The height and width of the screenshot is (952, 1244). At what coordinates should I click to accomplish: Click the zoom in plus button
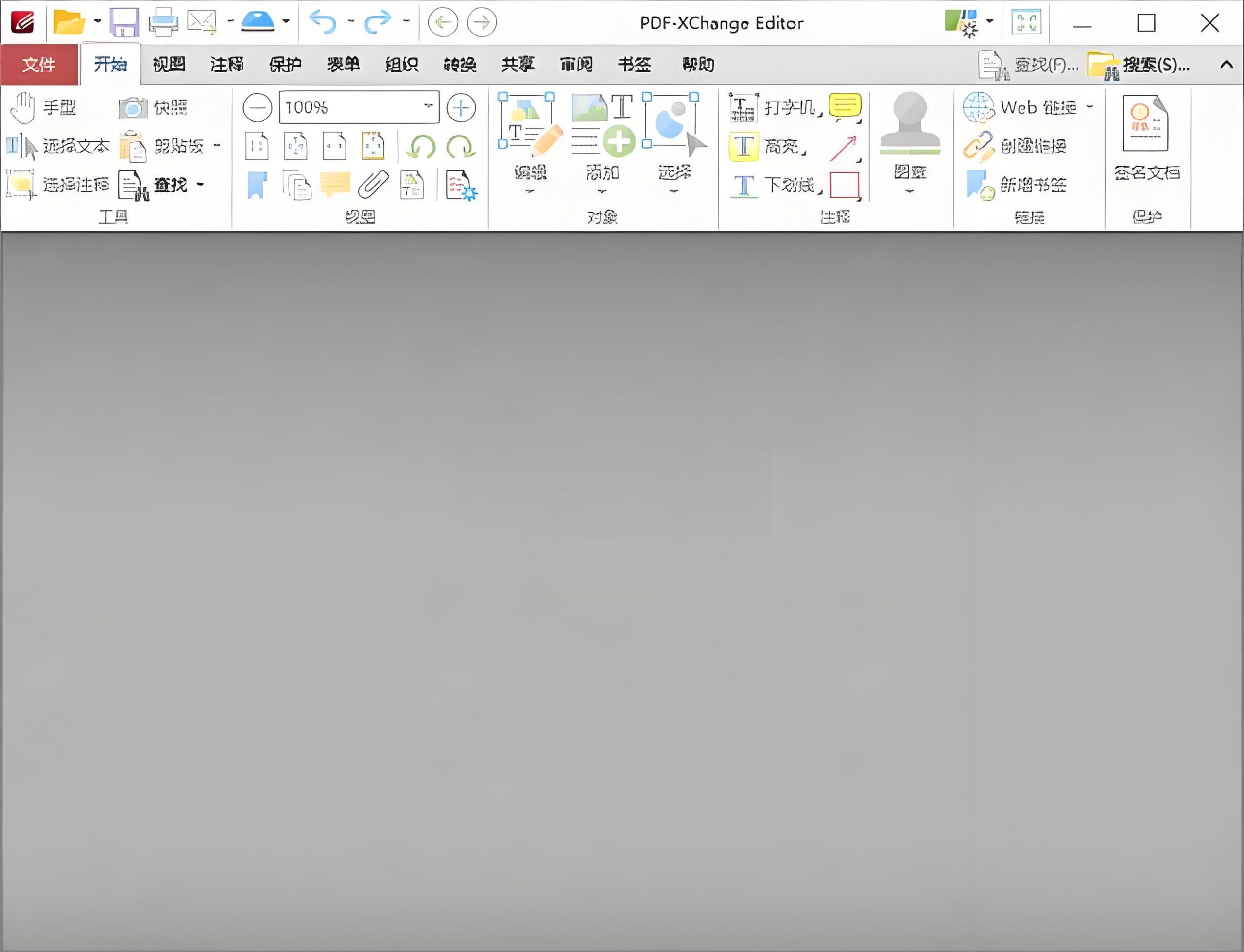click(460, 107)
